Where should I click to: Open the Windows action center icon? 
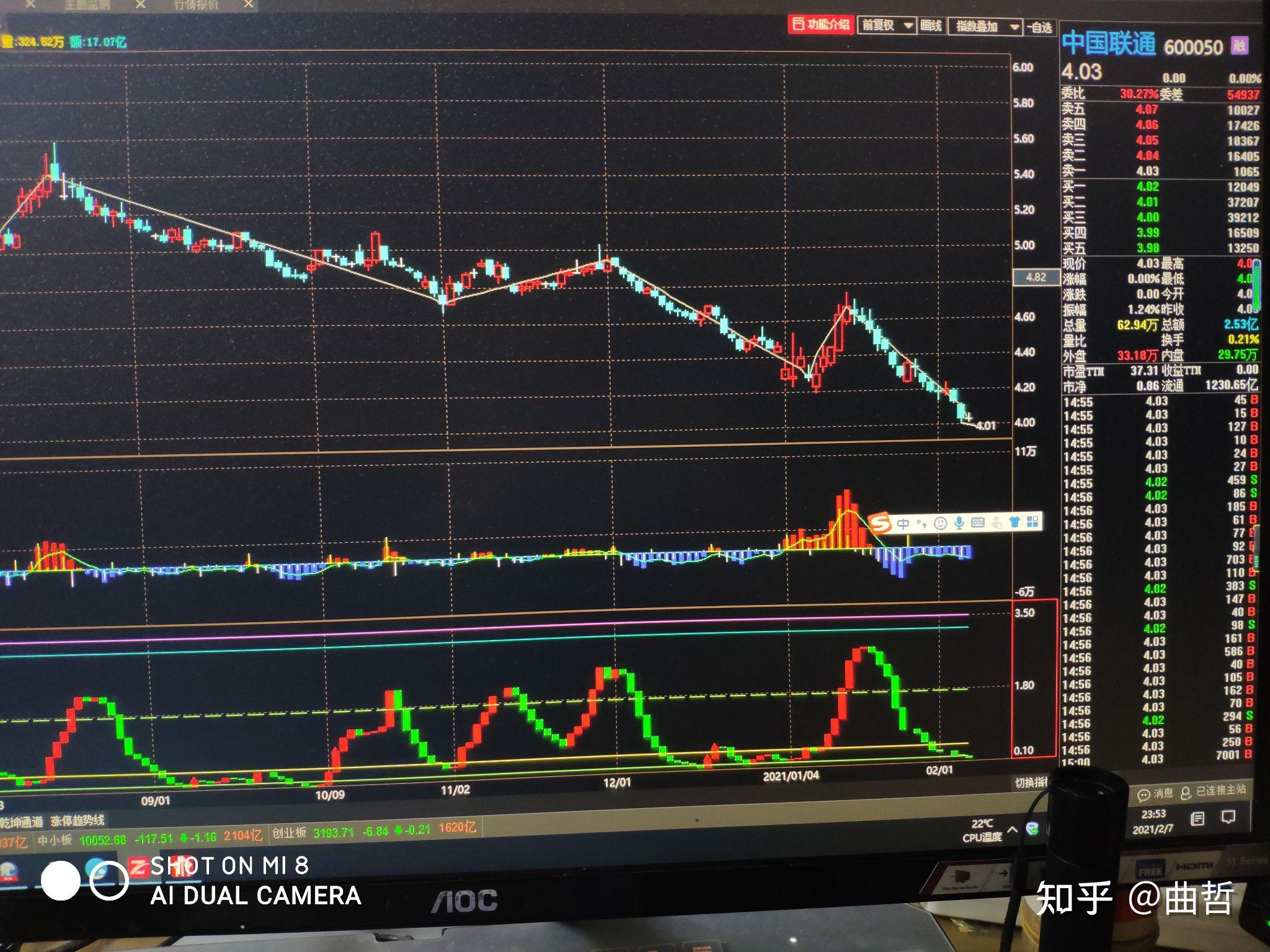point(1228,818)
